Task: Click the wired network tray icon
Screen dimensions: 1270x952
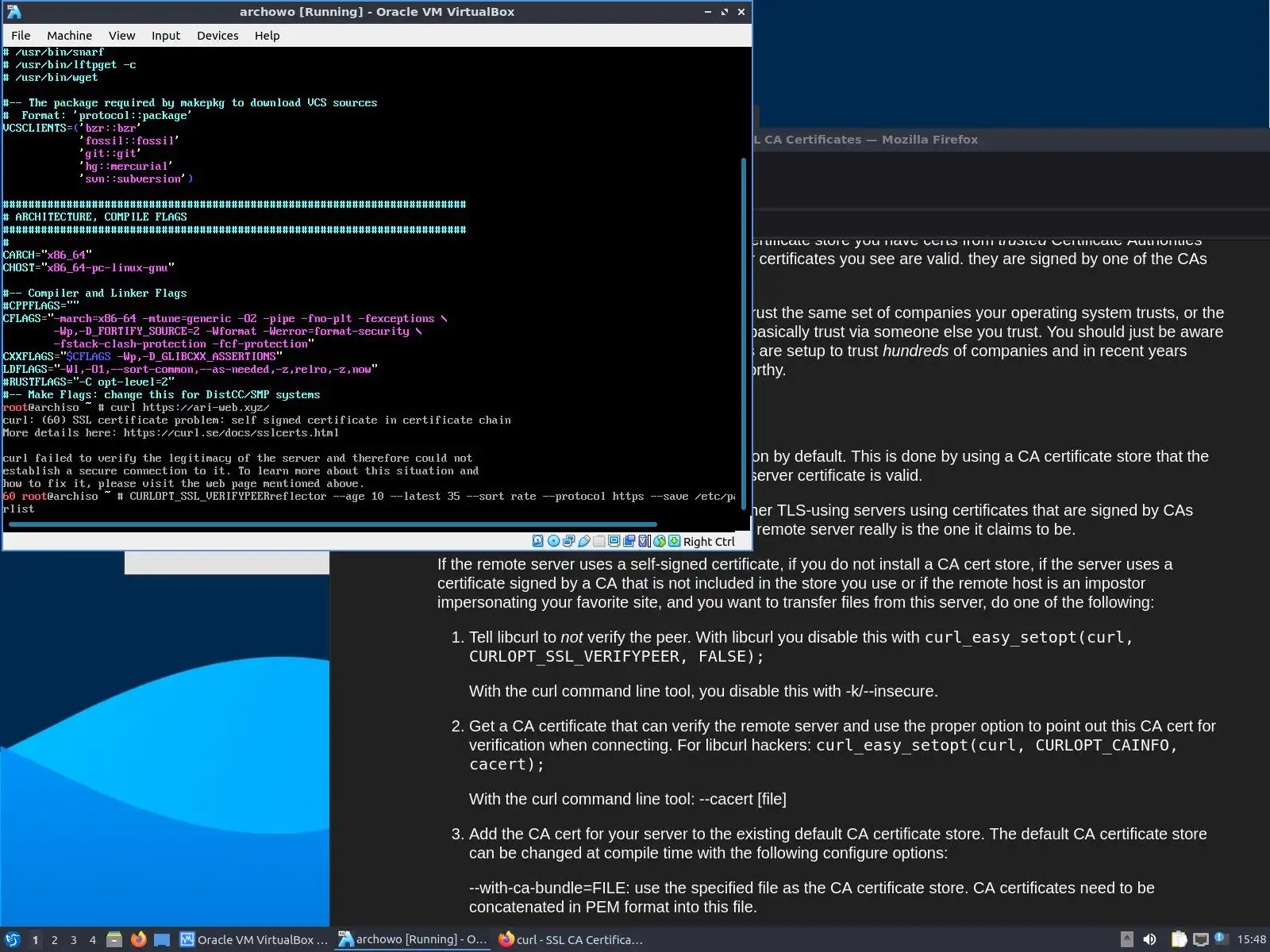Action: coord(1201,940)
